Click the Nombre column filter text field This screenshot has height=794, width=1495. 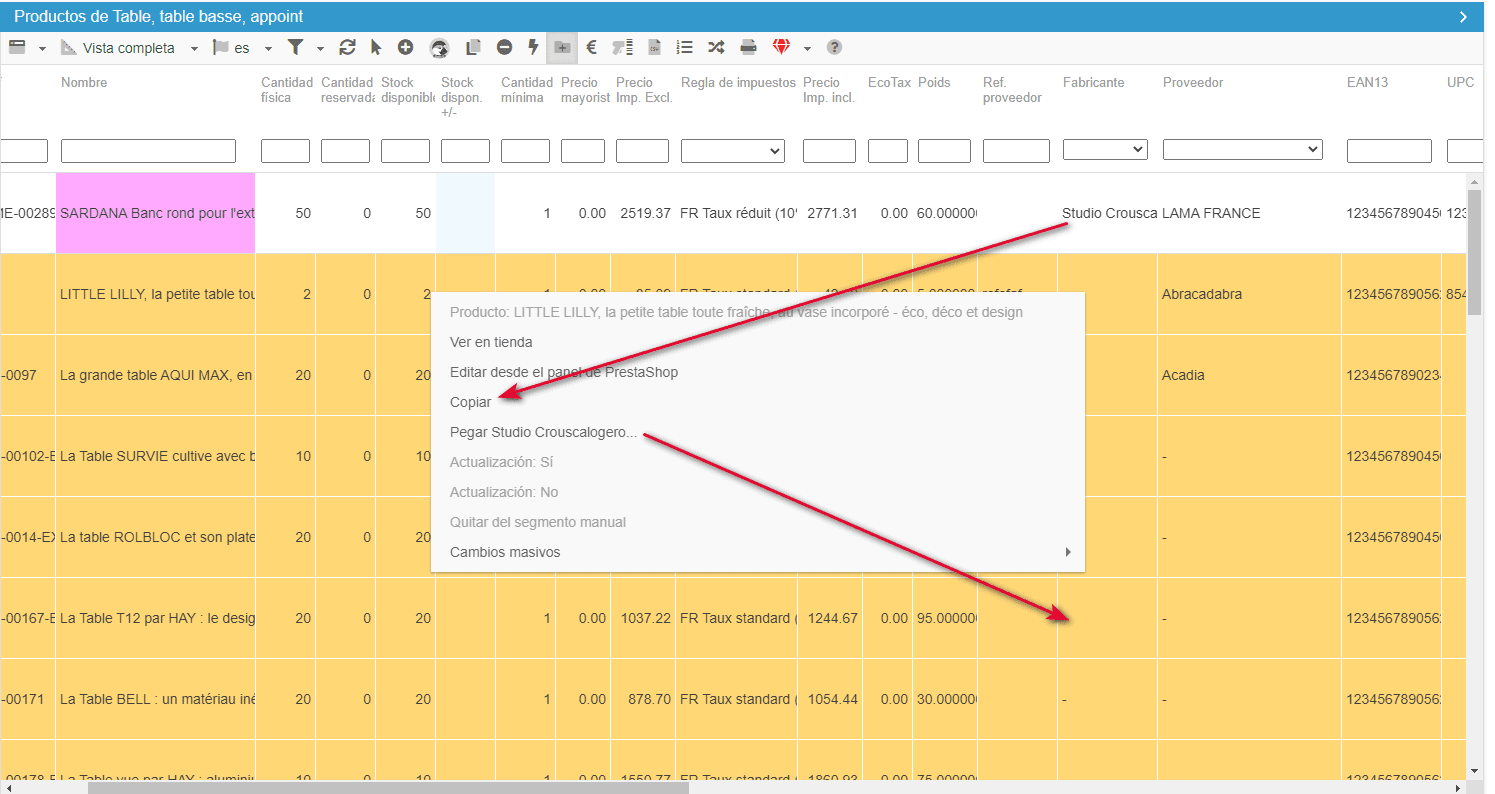(148, 151)
